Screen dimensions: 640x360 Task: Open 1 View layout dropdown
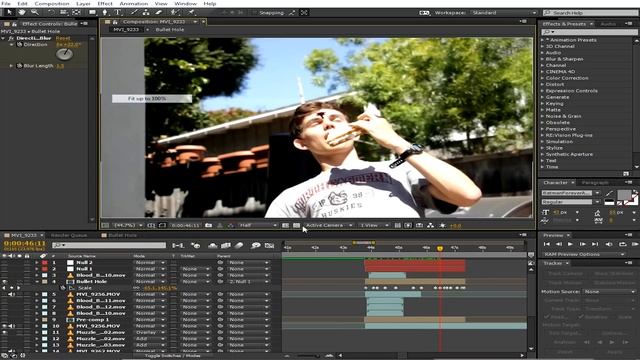tap(374, 225)
